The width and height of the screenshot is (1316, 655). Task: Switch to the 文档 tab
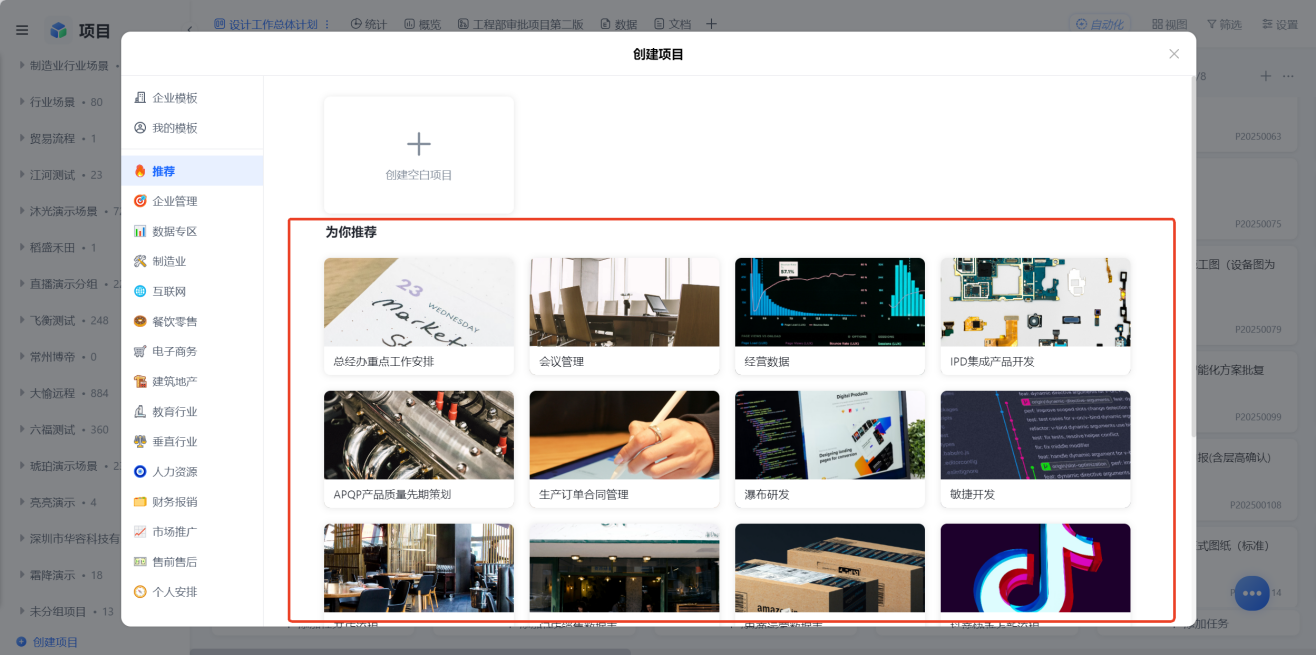(672, 24)
